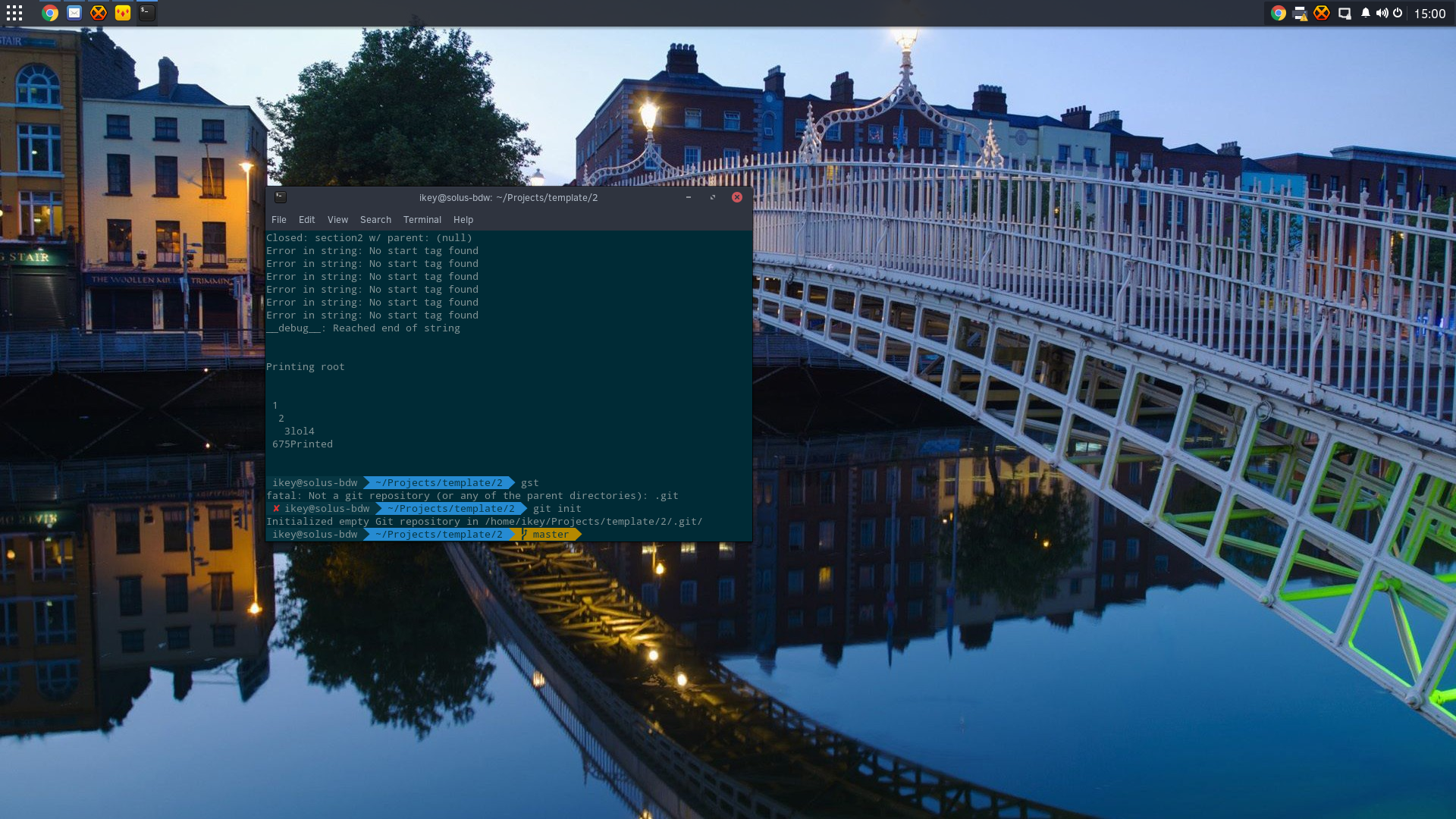
Task: Open the volume speaker tray indicator
Action: (1382, 13)
